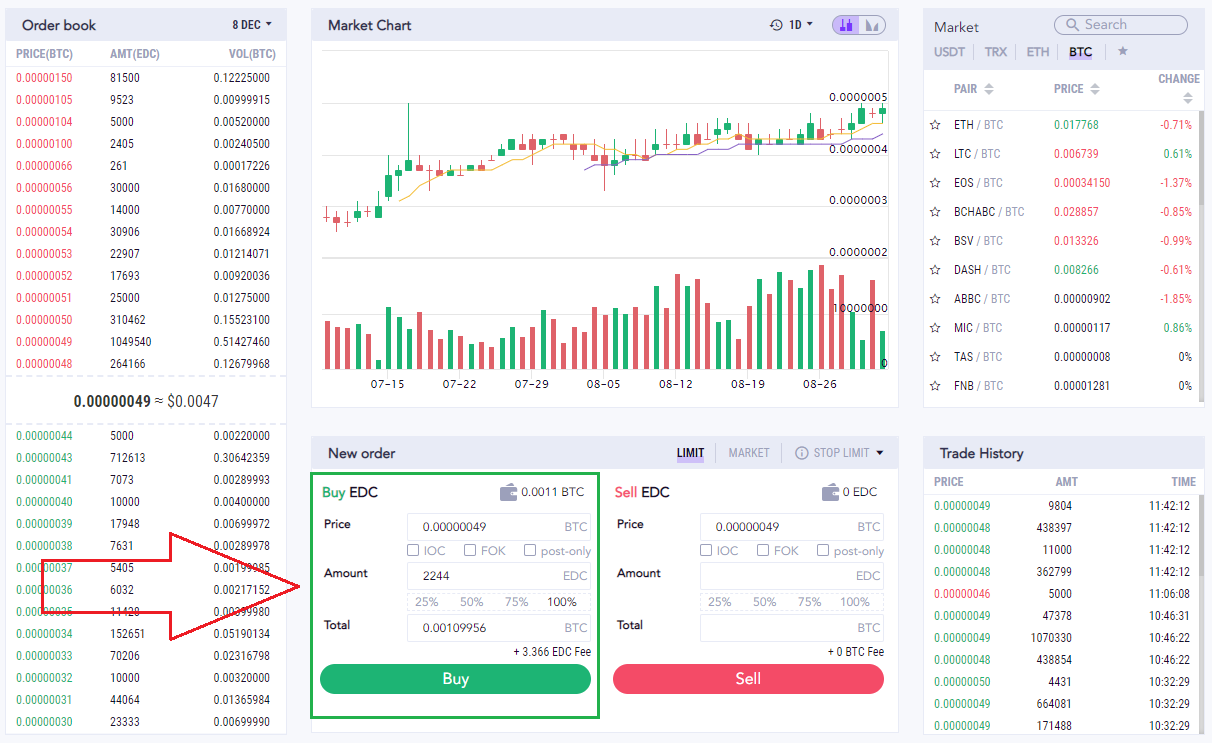Favorite the DASH / BTC pair star

point(935,270)
